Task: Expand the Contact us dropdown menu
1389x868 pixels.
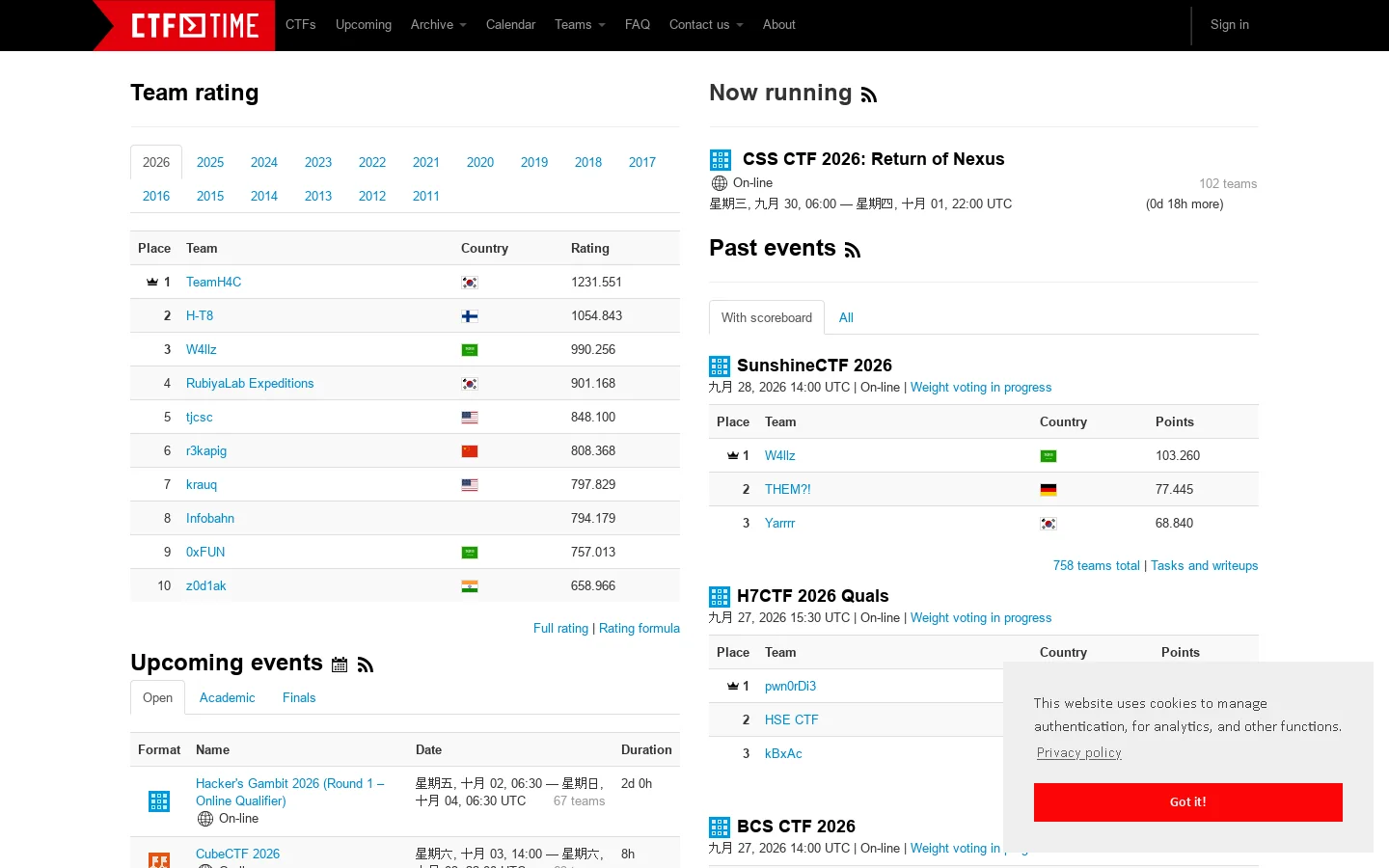Action: 706,25
